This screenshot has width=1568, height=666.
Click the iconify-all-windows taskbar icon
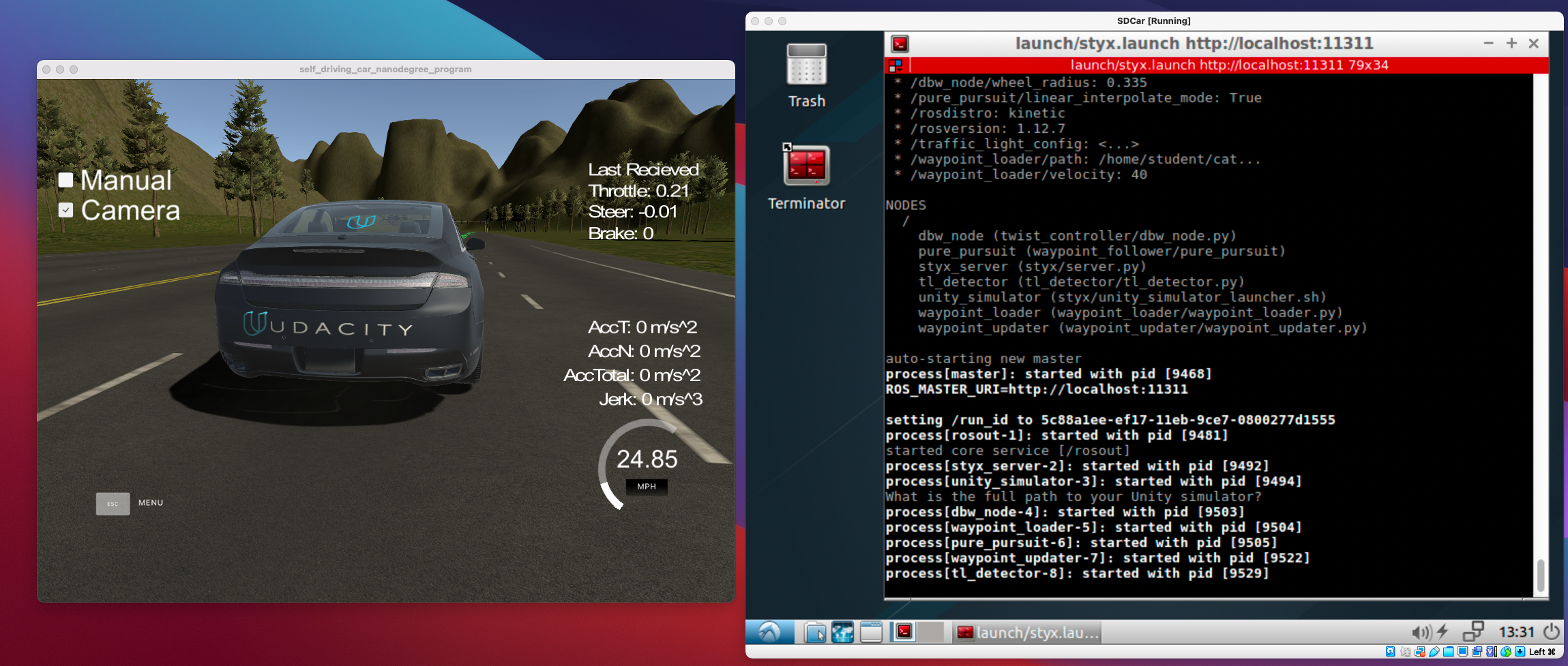871,633
